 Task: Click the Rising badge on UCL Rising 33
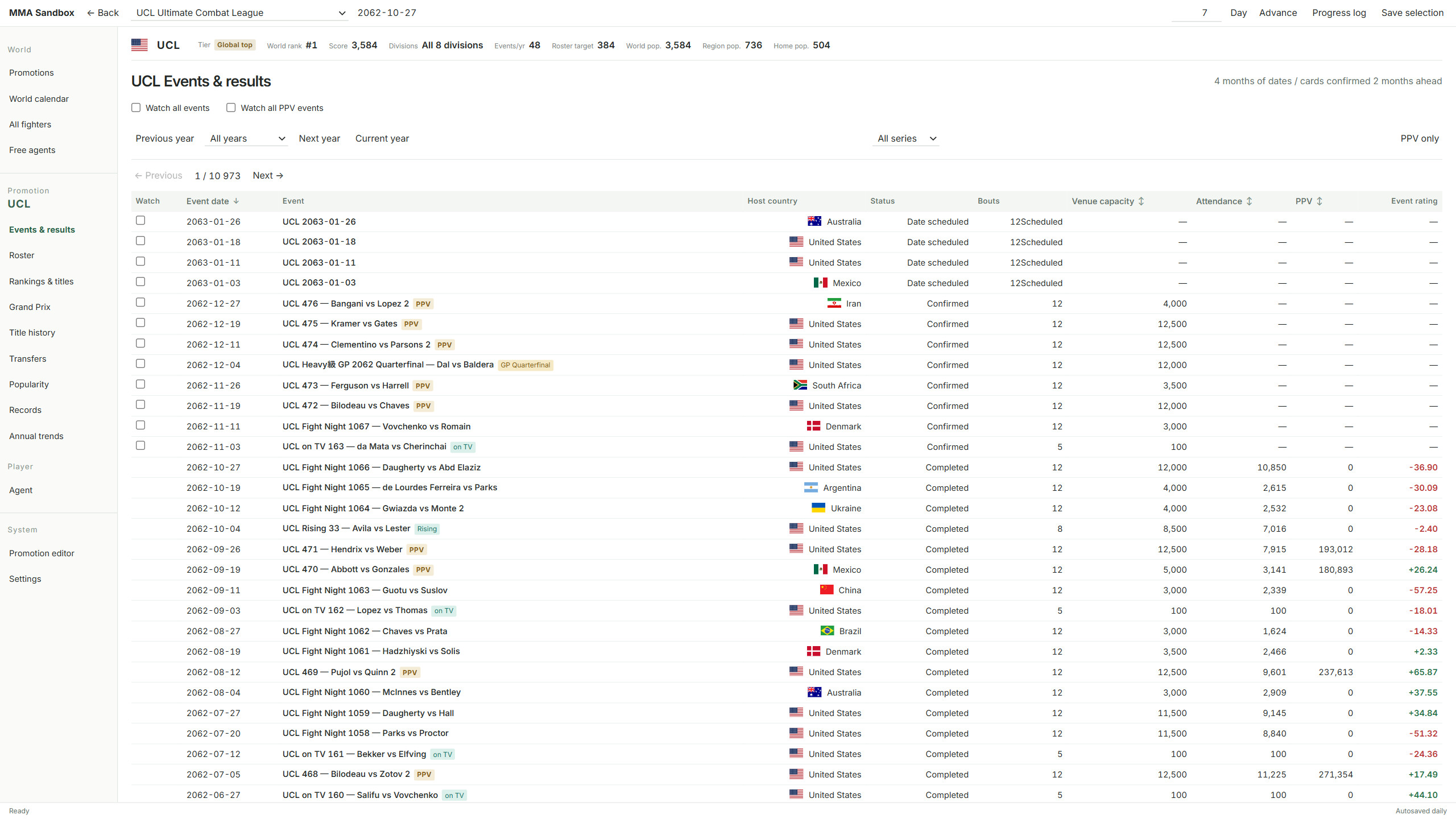(x=427, y=529)
